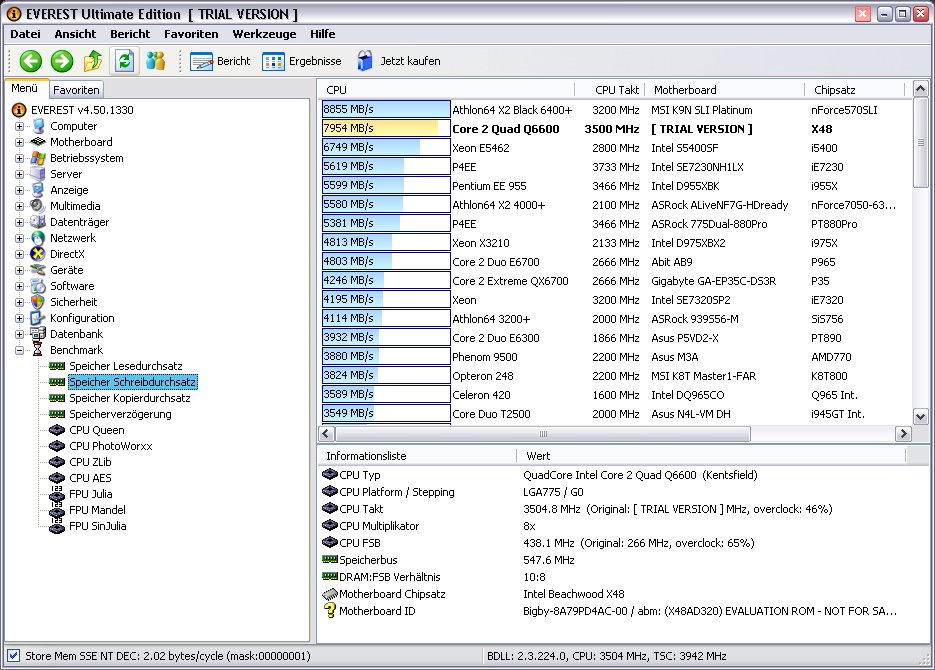Expand the Datenträger tree node
Screen dimensions: 935x670
(20, 222)
